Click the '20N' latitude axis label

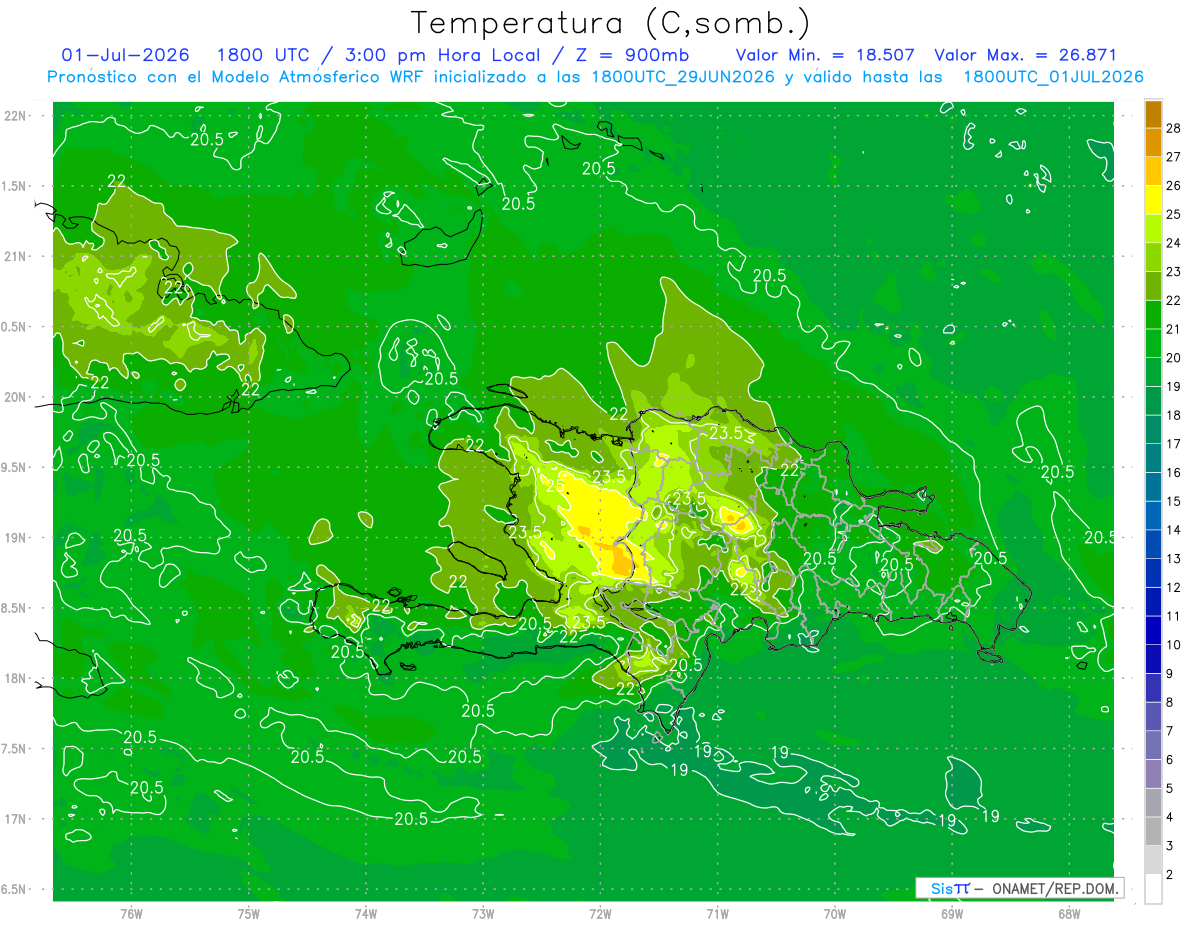tap(16, 397)
